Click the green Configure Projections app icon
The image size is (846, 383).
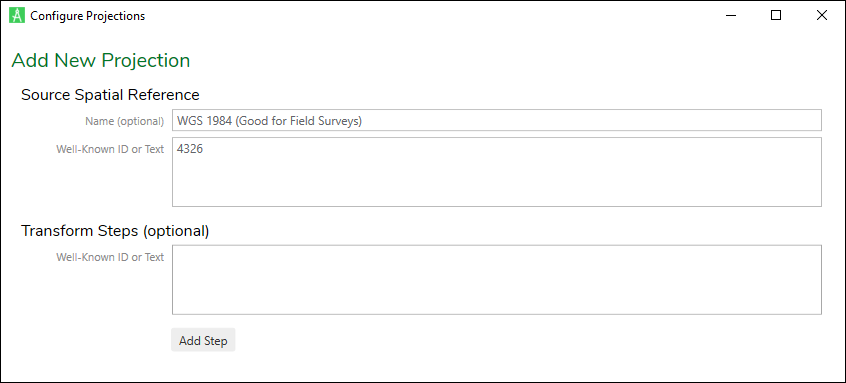pos(17,16)
